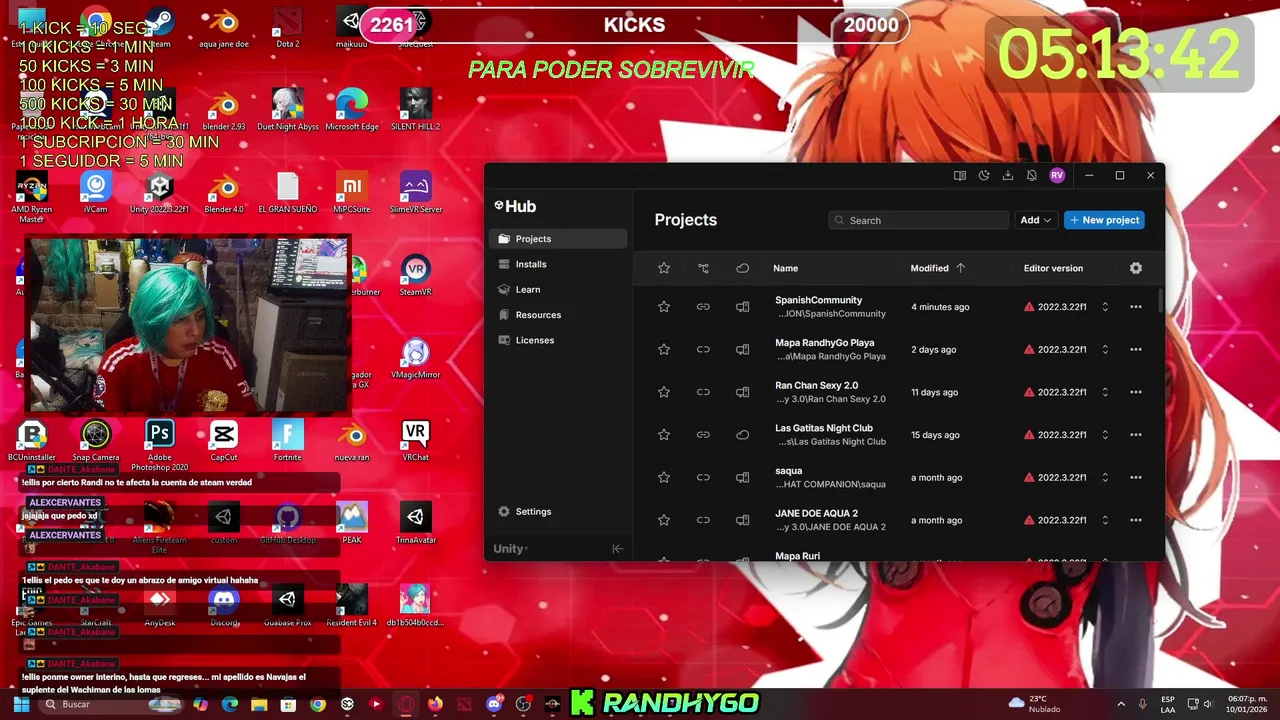Screen dimensions: 1280x720
Task: Toggle the dark/light theme moon icon
Action: click(x=984, y=175)
